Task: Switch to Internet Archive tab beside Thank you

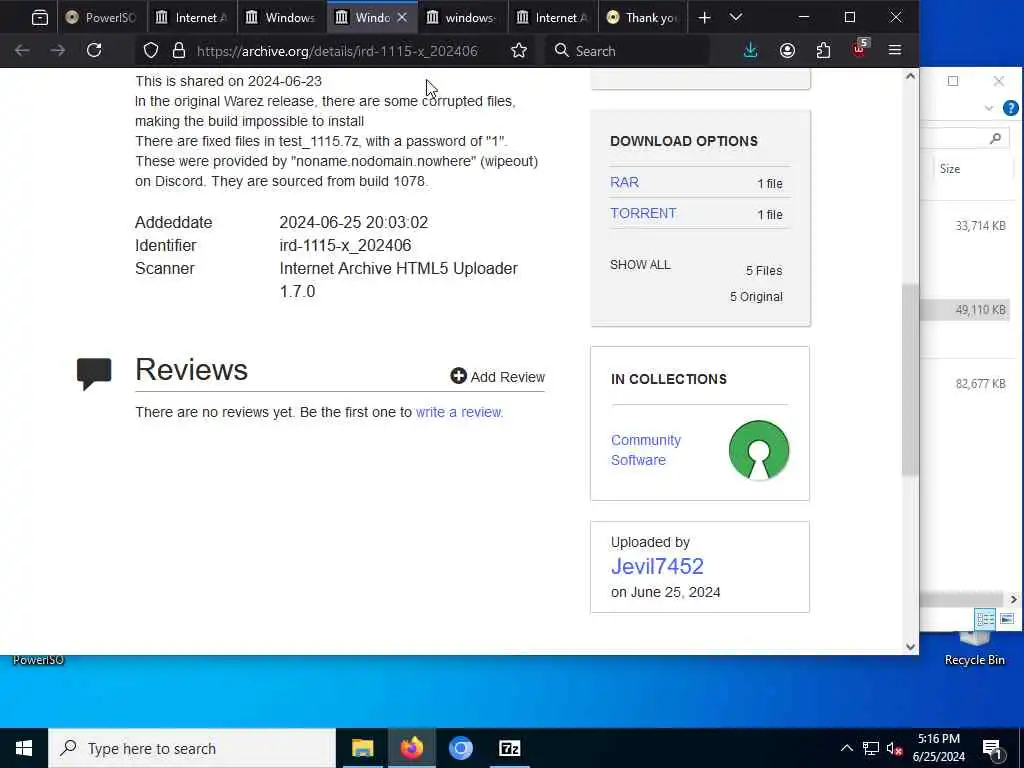Action: (552, 18)
